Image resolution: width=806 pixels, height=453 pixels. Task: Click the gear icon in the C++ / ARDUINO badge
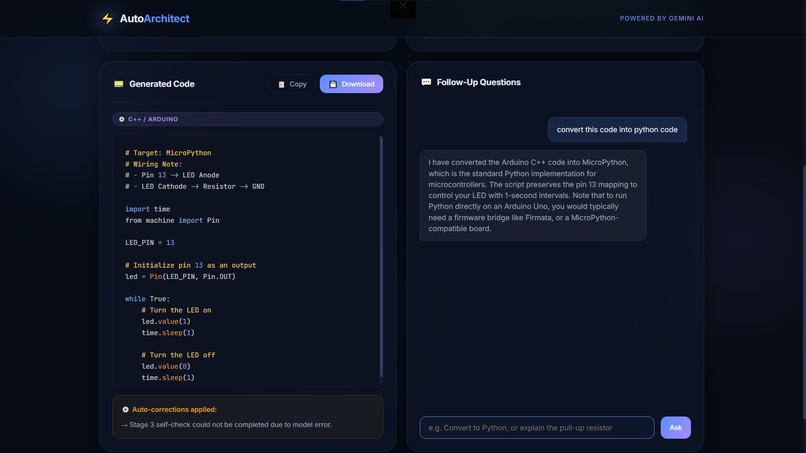click(122, 119)
